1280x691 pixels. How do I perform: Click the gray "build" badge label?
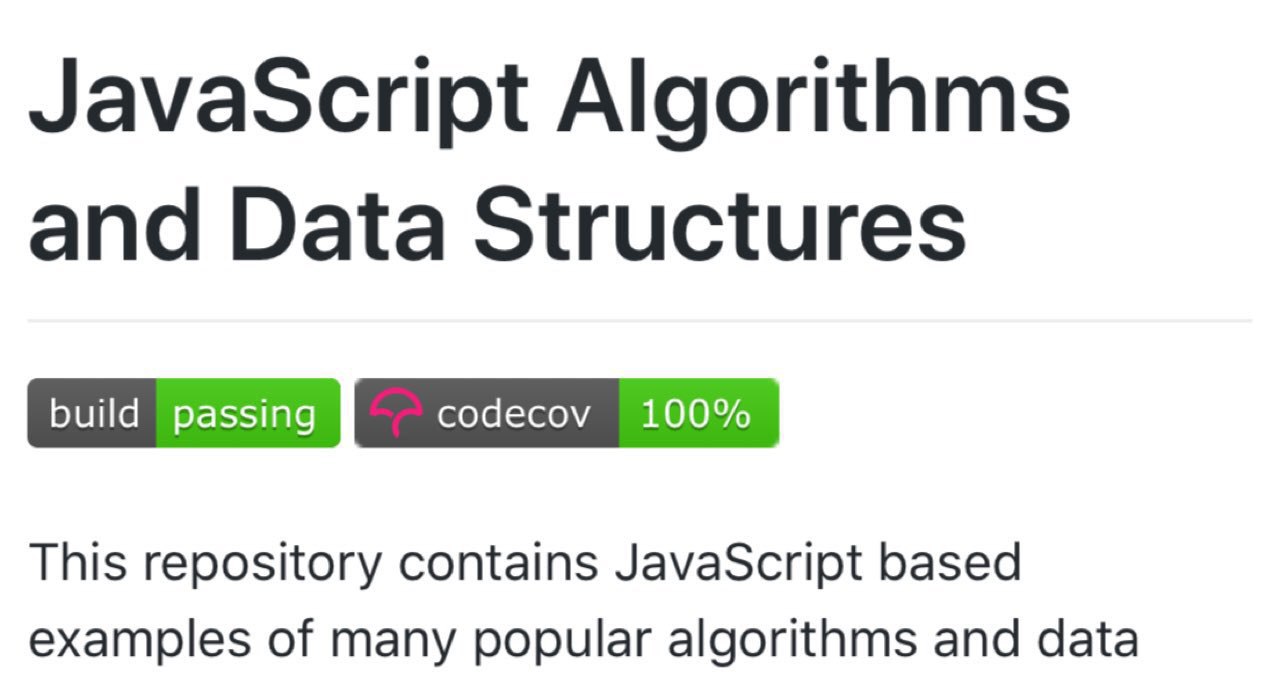point(92,413)
